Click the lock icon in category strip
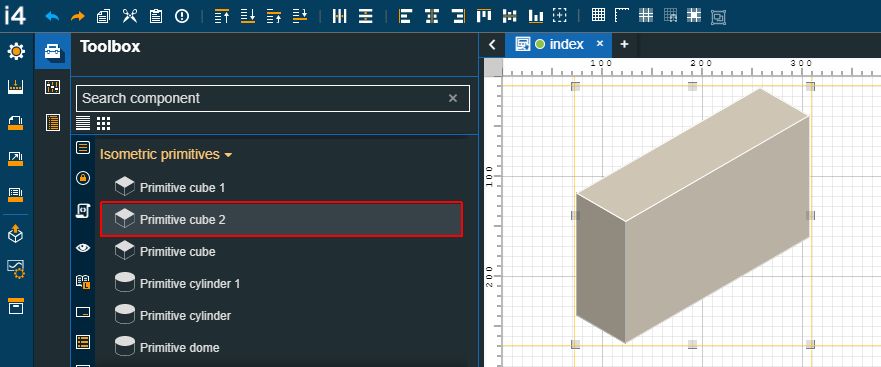This screenshot has width=881, height=367. pyautogui.click(x=83, y=179)
